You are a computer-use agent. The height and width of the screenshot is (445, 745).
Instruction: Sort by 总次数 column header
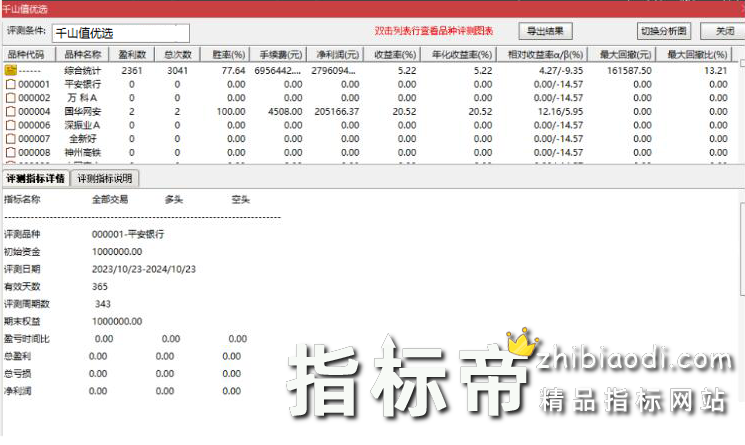pyautogui.click(x=177, y=55)
